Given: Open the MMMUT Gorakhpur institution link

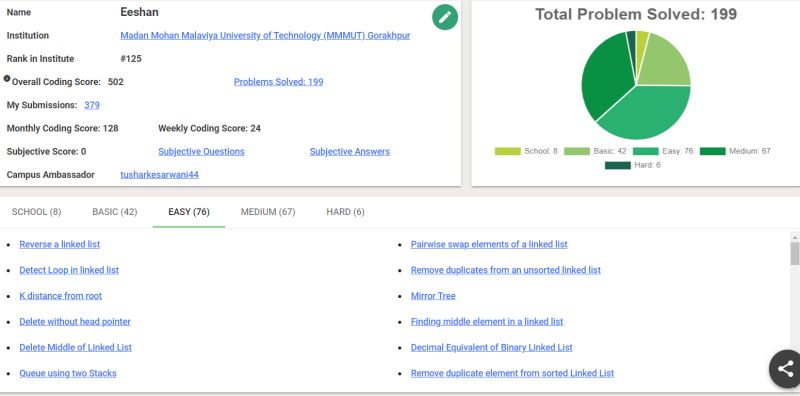Looking at the screenshot, I should tap(265, 36).
